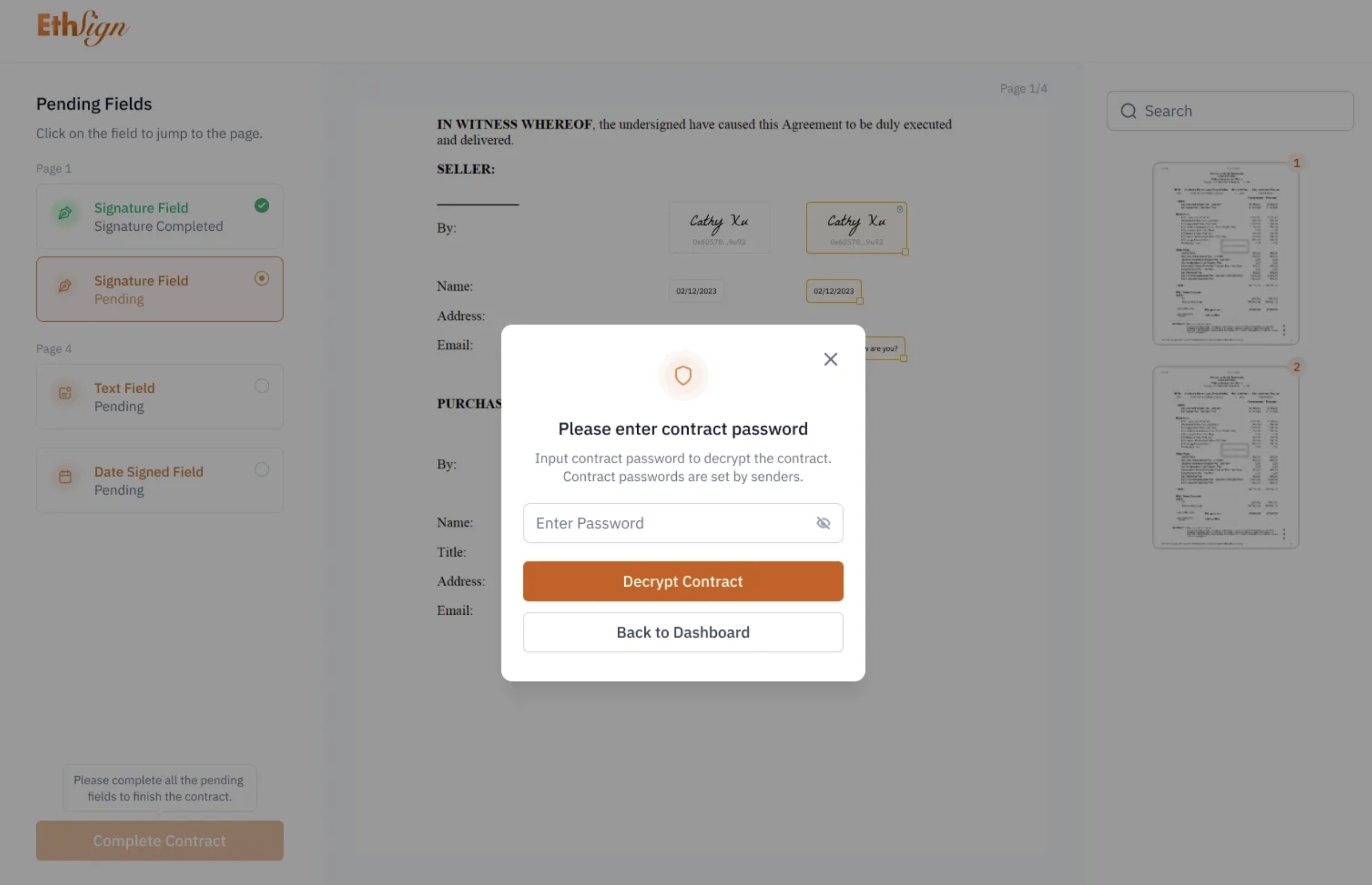Toggle password visibility eye icon
The image size is (1372, 885).
click(823, 523)
